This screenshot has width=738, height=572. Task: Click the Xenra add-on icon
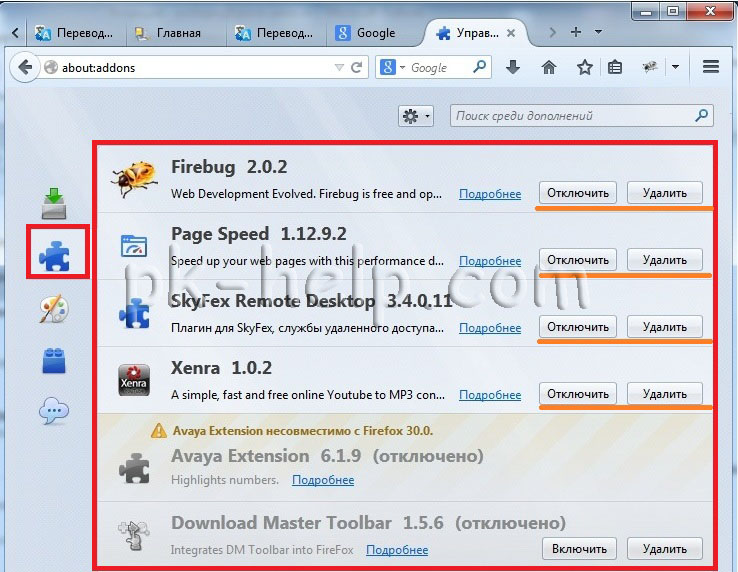point(134,380)
